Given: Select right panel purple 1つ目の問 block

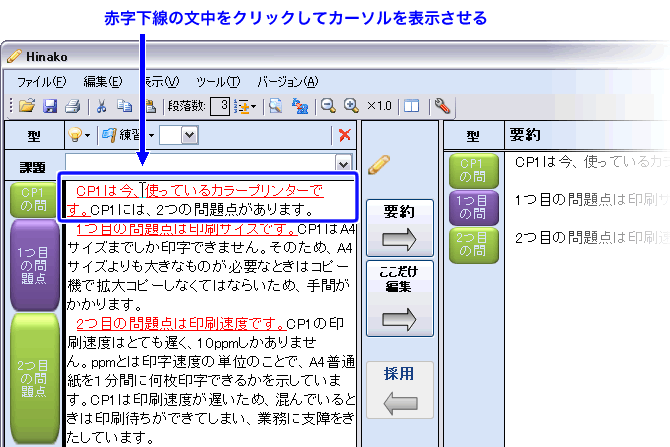Looking at the screenshot, I should point(473,208).
